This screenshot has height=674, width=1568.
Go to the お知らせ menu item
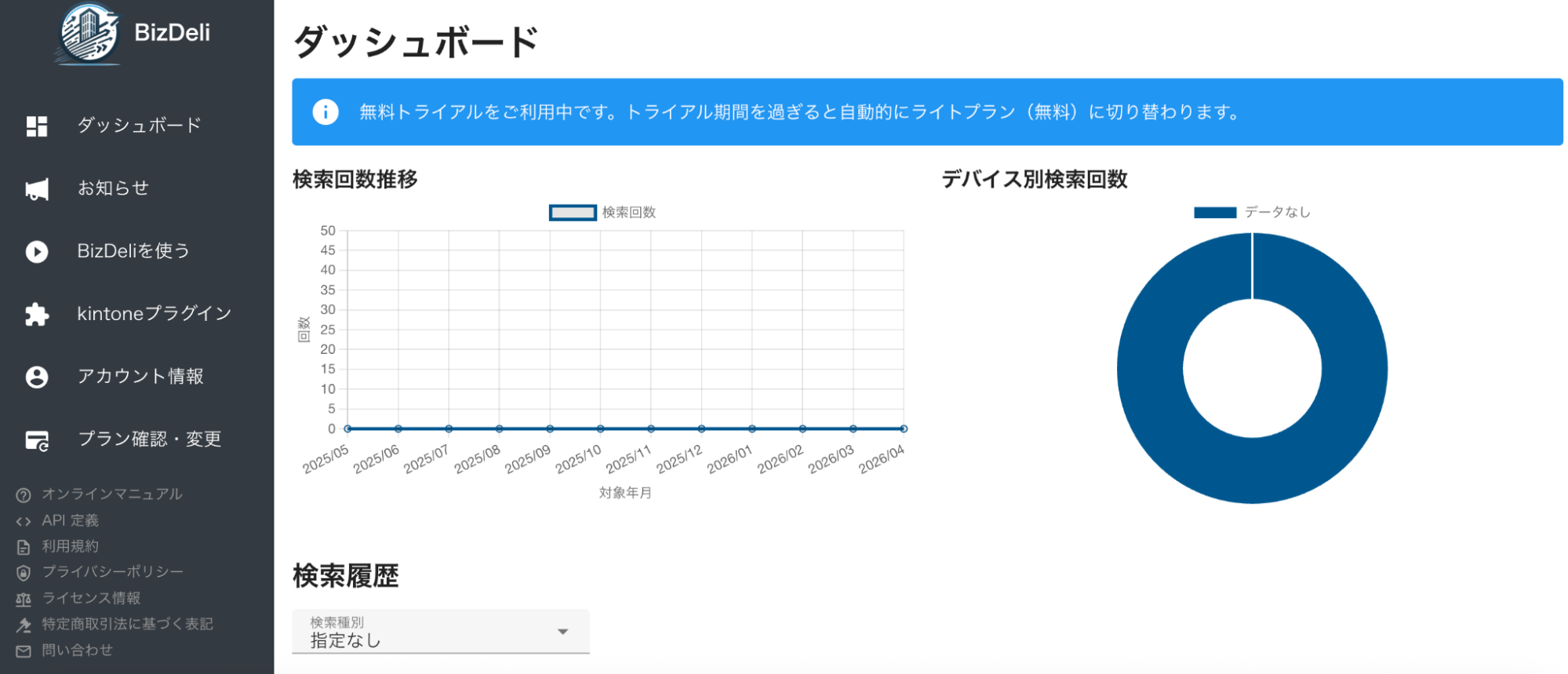click(113, 188)
